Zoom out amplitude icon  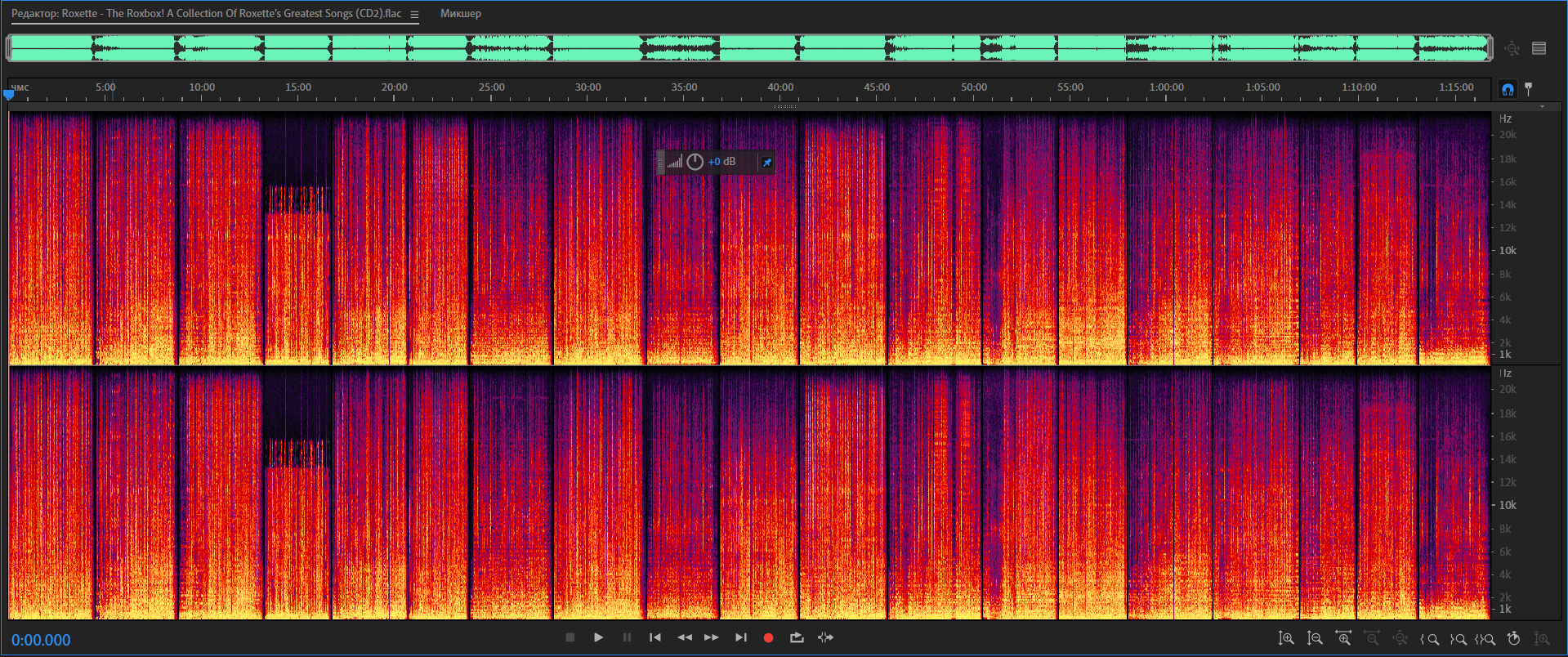point(1315,638)
